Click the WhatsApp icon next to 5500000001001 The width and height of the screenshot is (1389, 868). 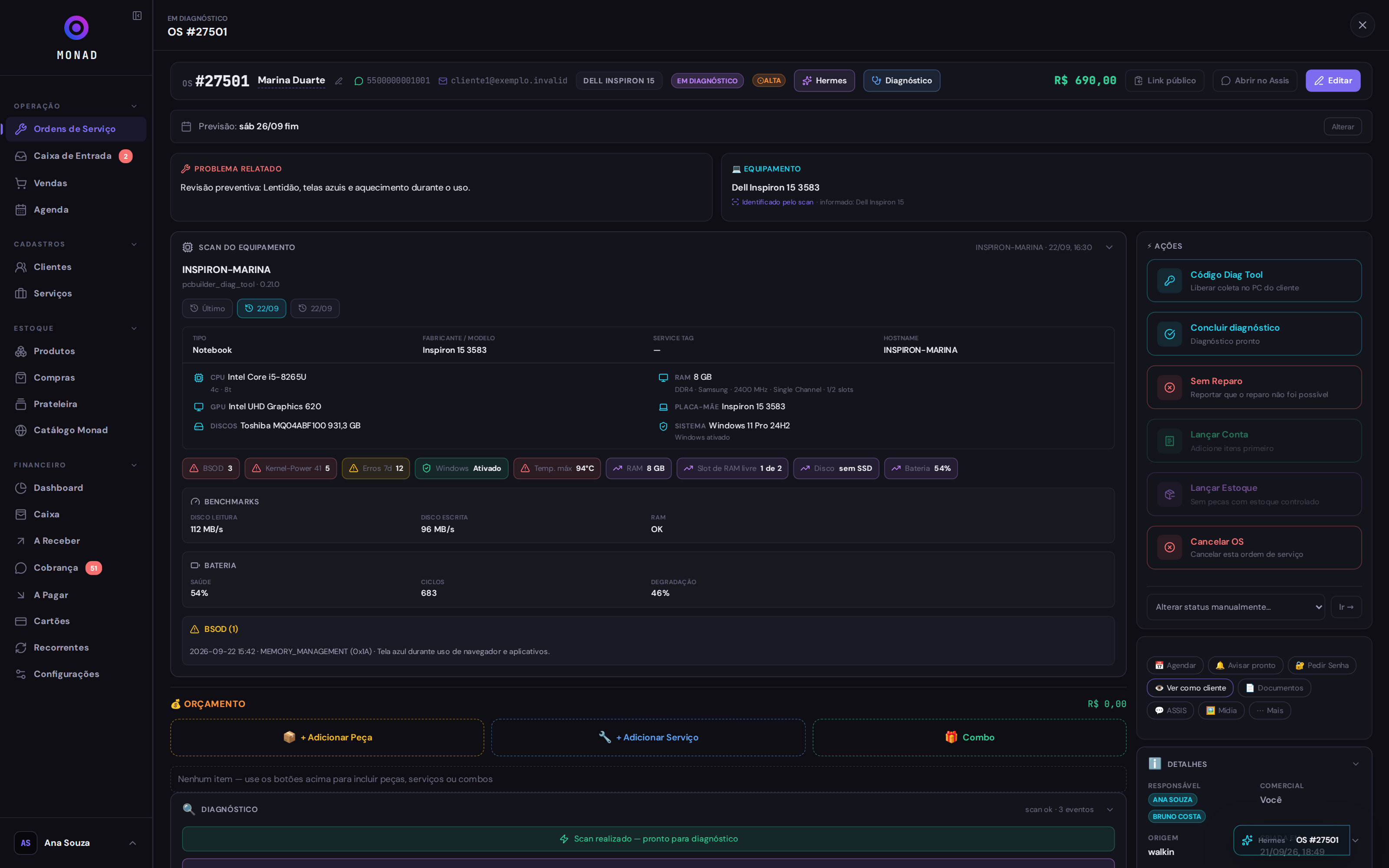[359, 81]
